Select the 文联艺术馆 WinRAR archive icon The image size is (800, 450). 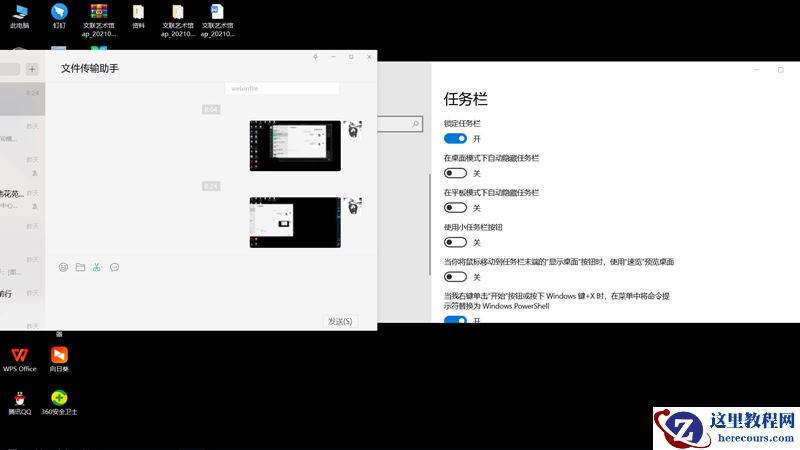click(x=99, y=20)
